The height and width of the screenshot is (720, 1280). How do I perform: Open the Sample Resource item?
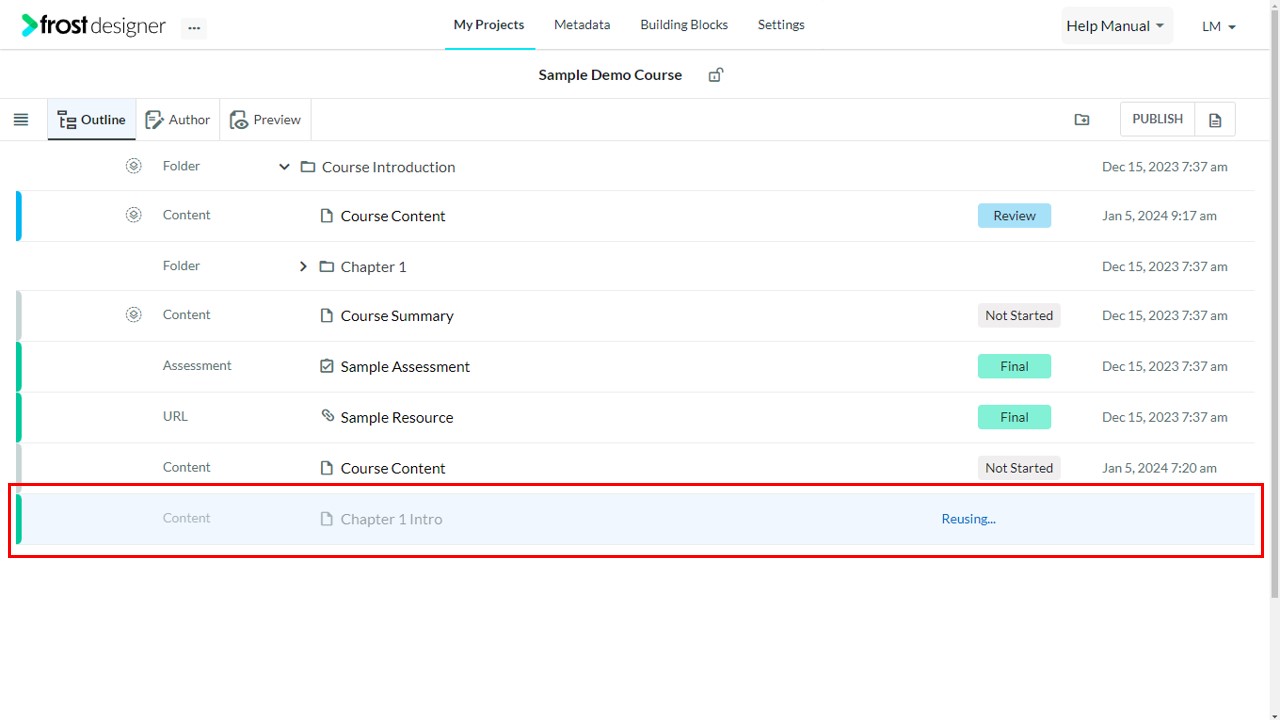[397, 418]
